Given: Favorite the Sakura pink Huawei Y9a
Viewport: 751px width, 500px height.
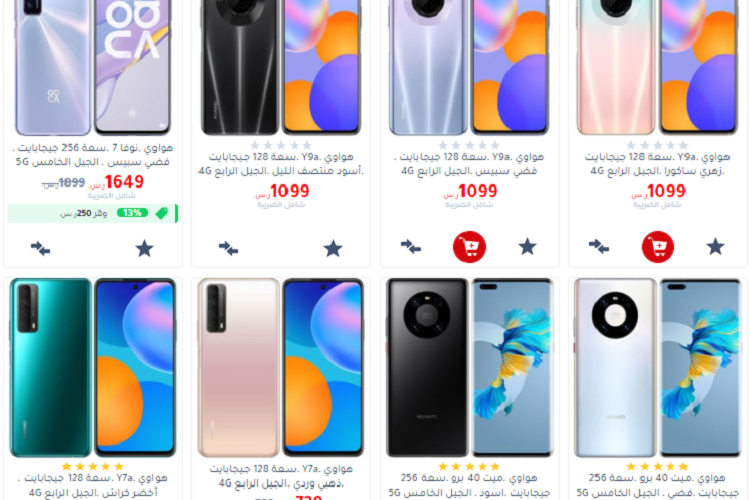Looking at the screenshot, I should (x=716, y=247).
